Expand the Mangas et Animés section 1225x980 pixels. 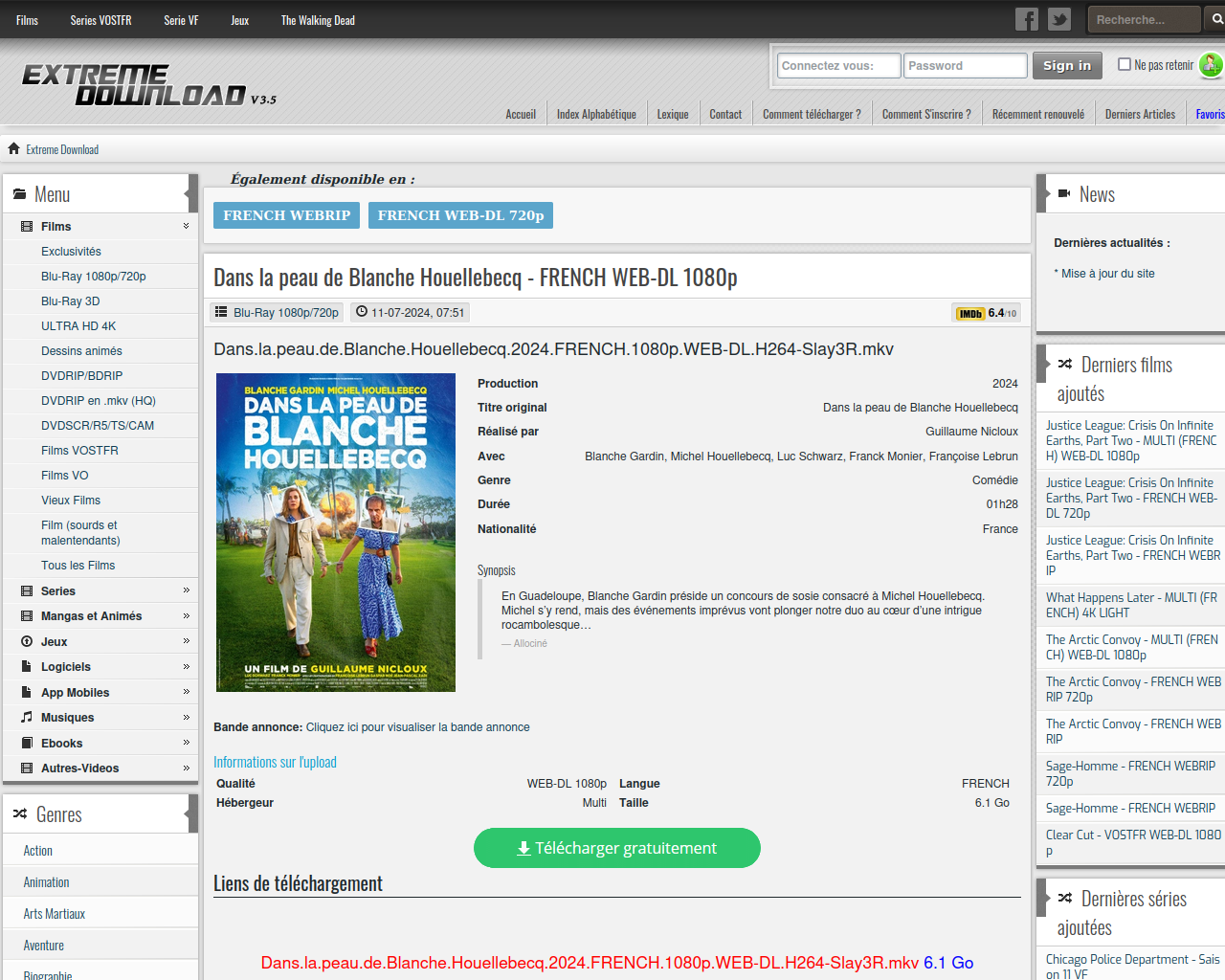pyautogui.click(x=186, y=615)
